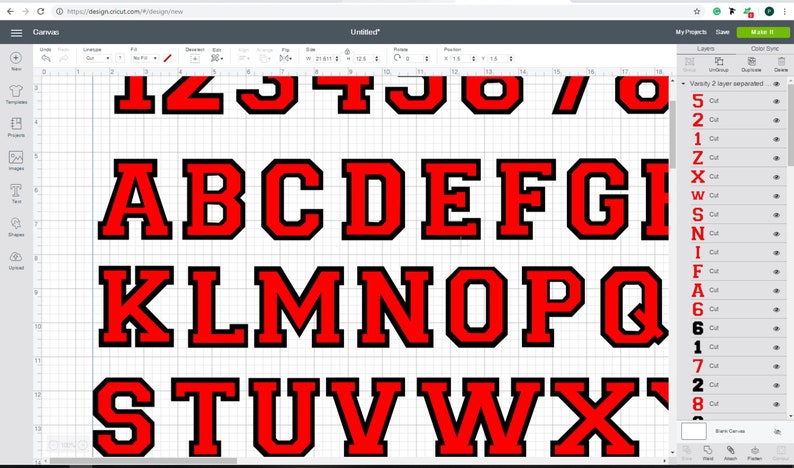Viewport: 794px width, 468px height.
Task: Open the Fill dropdown
Action: 144,58
